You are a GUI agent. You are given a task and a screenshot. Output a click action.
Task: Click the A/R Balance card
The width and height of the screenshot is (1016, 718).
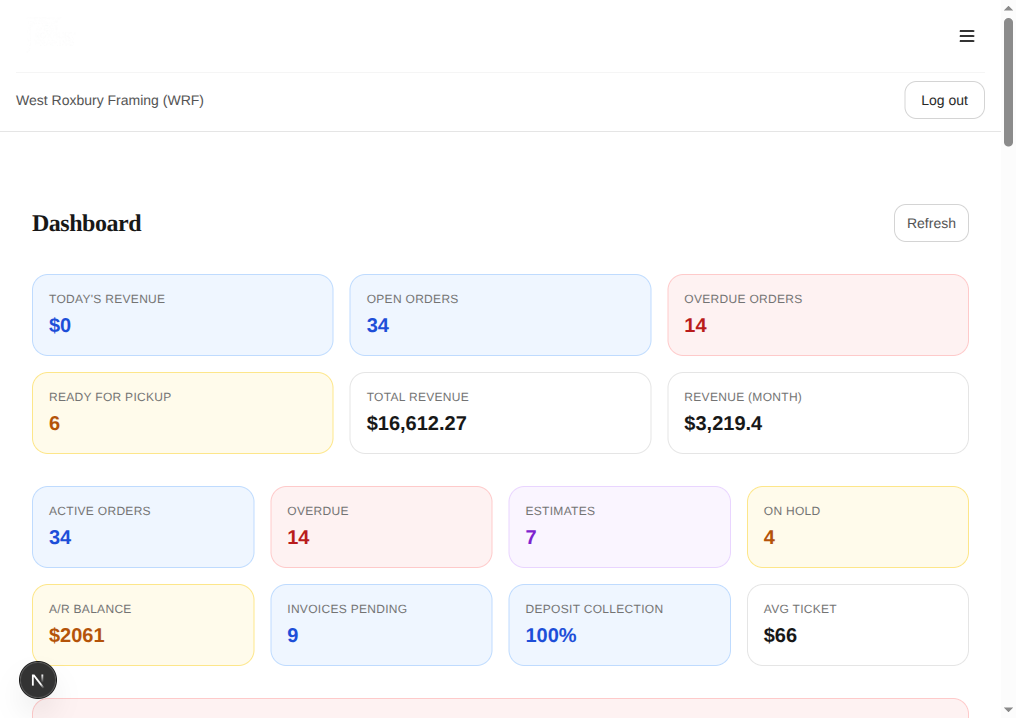143,623
